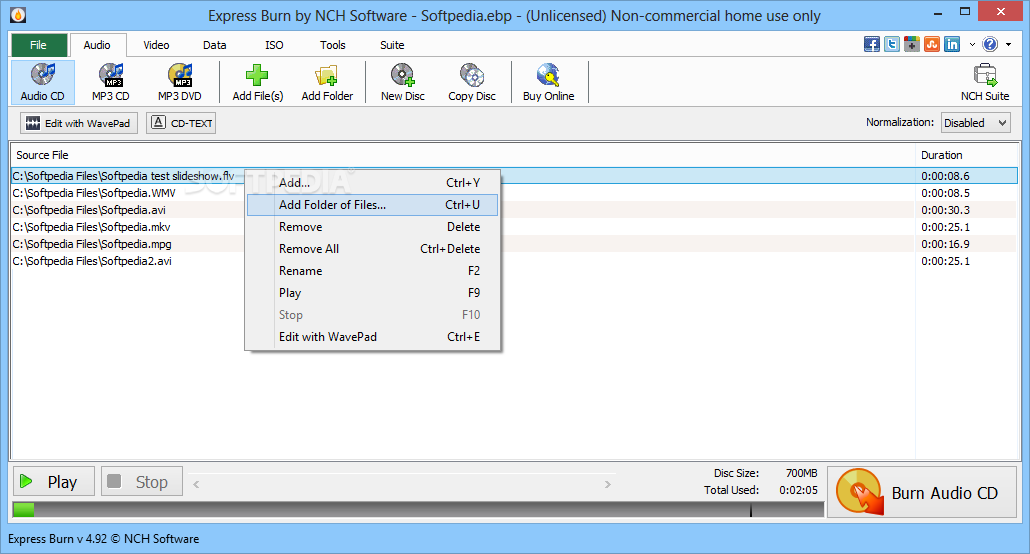Image resolution: width=1030 pixels, height=554 pixels.
Task: Share on LinkedIn icon
Action: coord(952,45)
